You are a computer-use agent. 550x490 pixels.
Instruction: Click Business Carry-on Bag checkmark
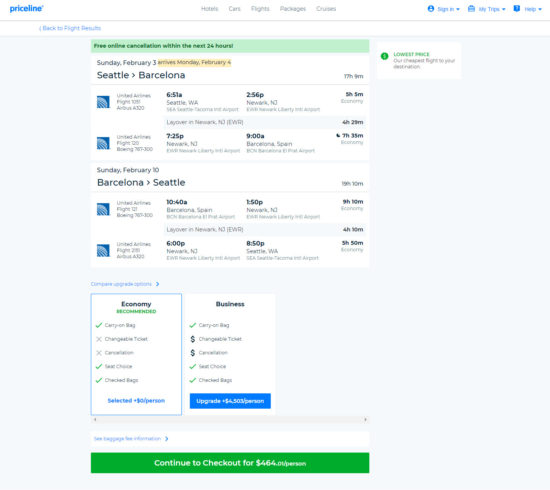click(x=193, y=325)
